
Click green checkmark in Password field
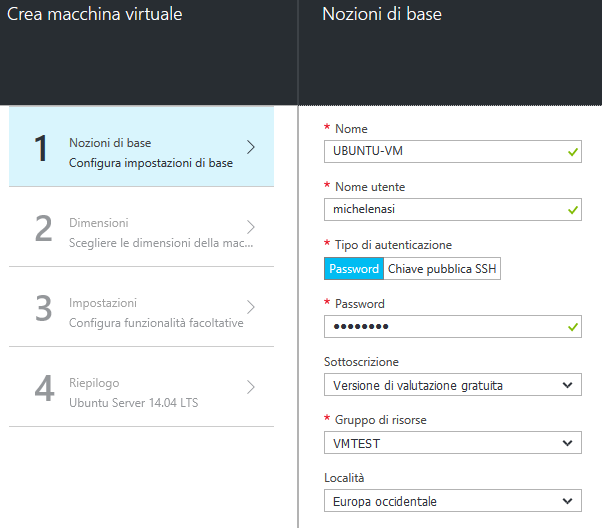pos(572,327)
